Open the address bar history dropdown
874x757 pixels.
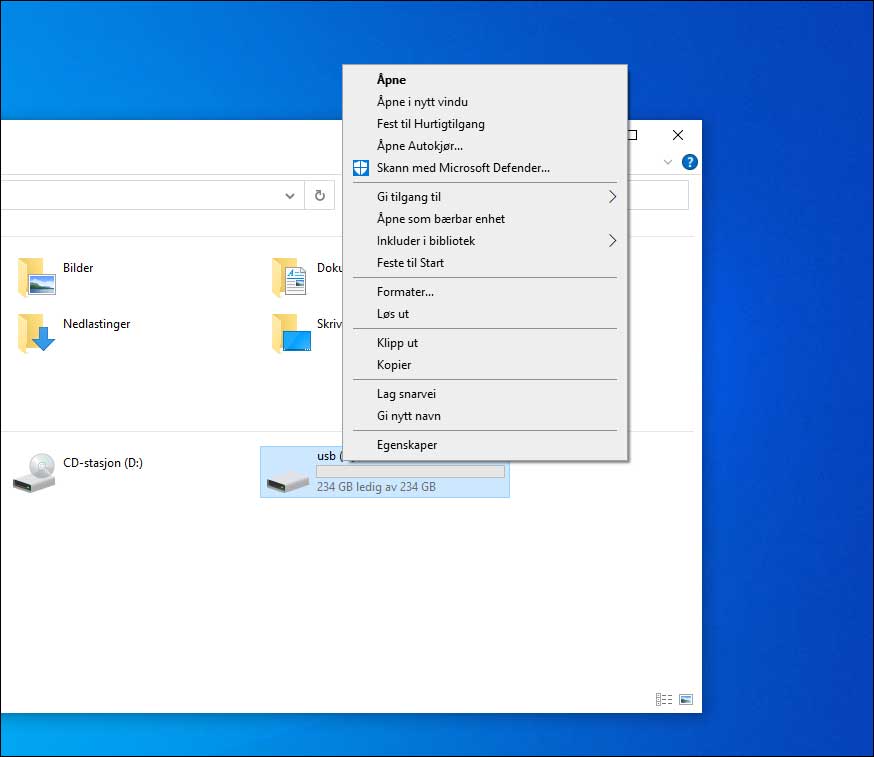289,195
